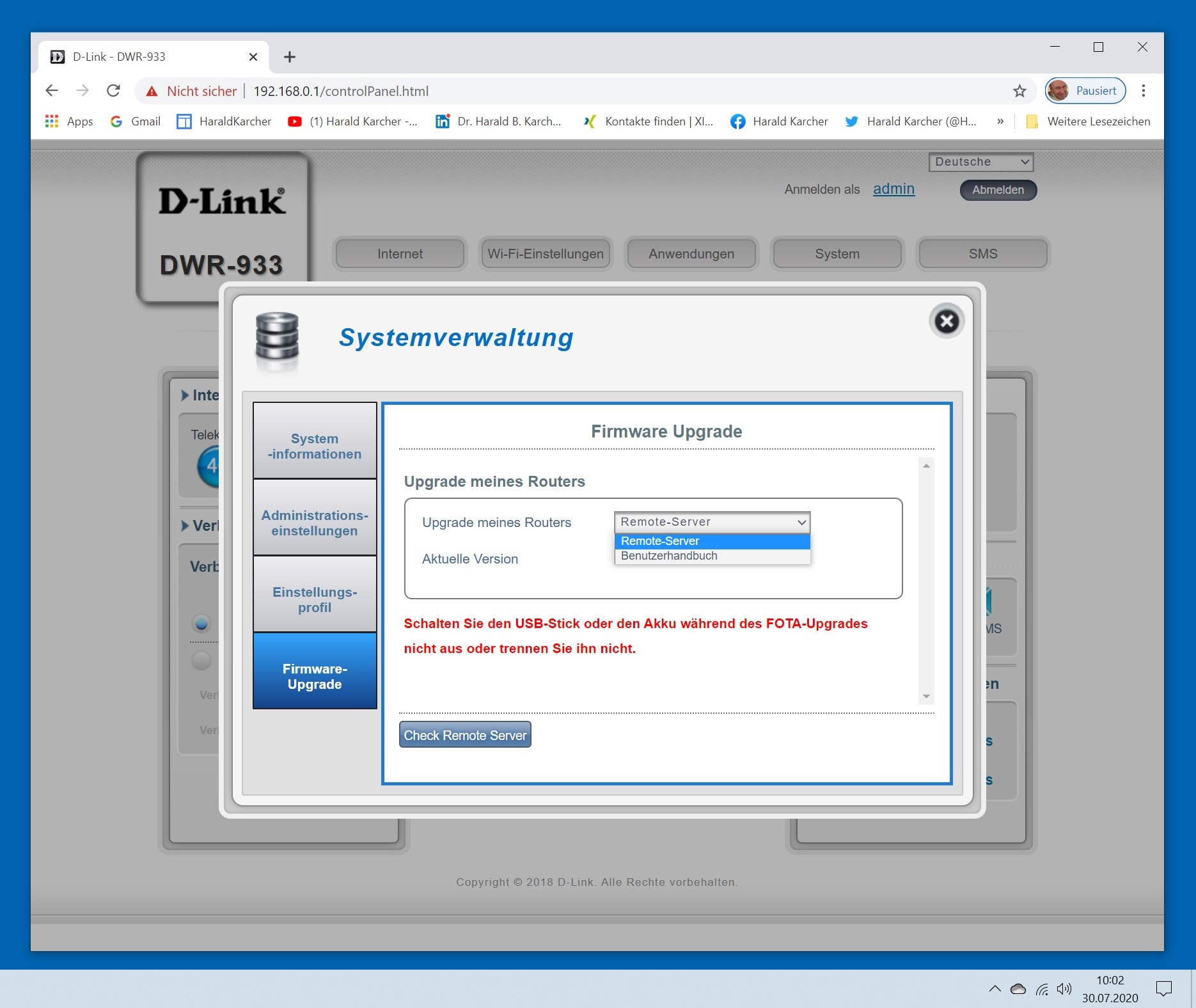Go back to previous page in browser
Image resolution: width=1196 pixels, height=1008 pixels.
52,91
